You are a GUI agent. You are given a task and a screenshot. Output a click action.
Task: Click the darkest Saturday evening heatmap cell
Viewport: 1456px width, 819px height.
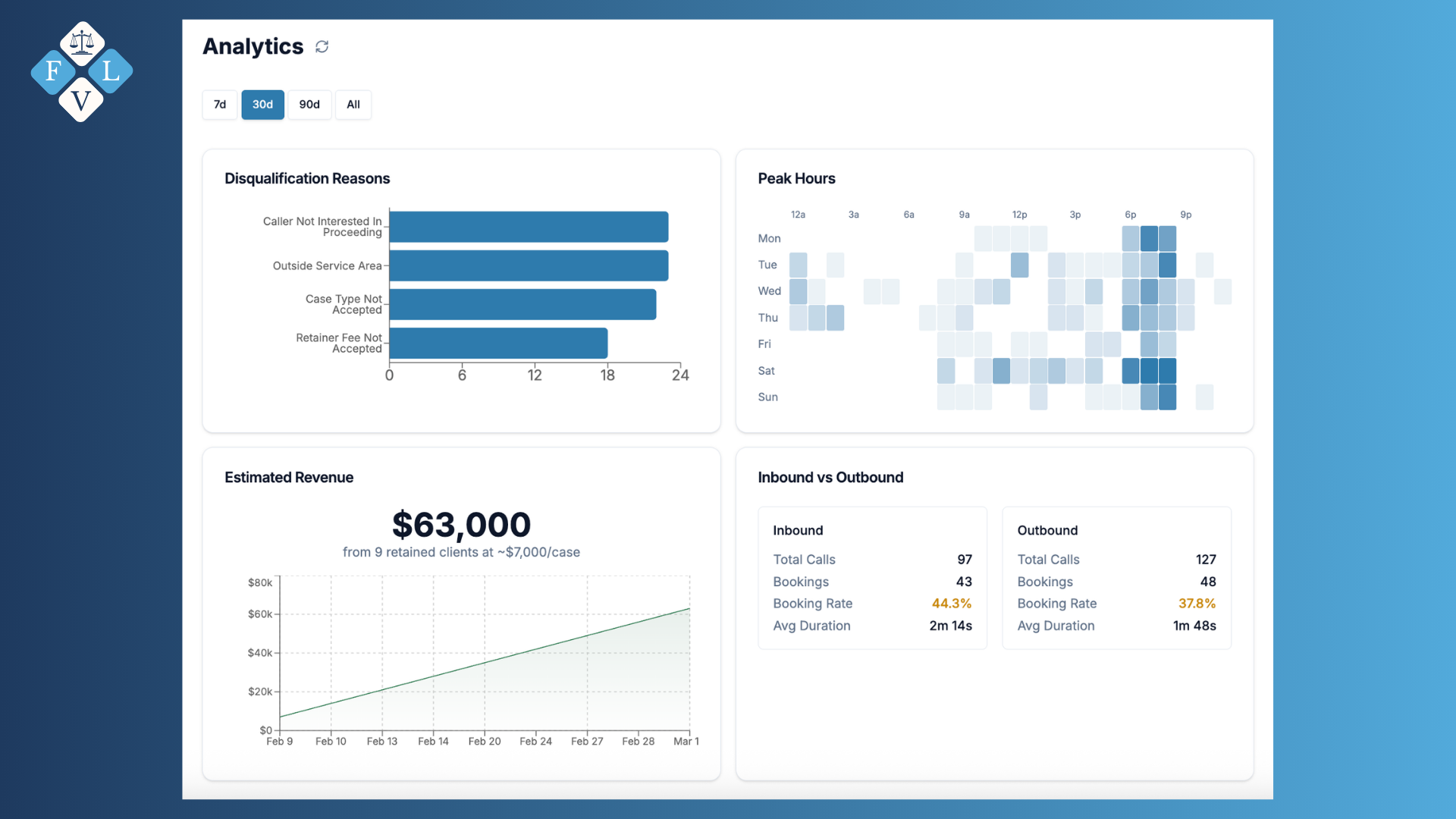pos(1150,371)
